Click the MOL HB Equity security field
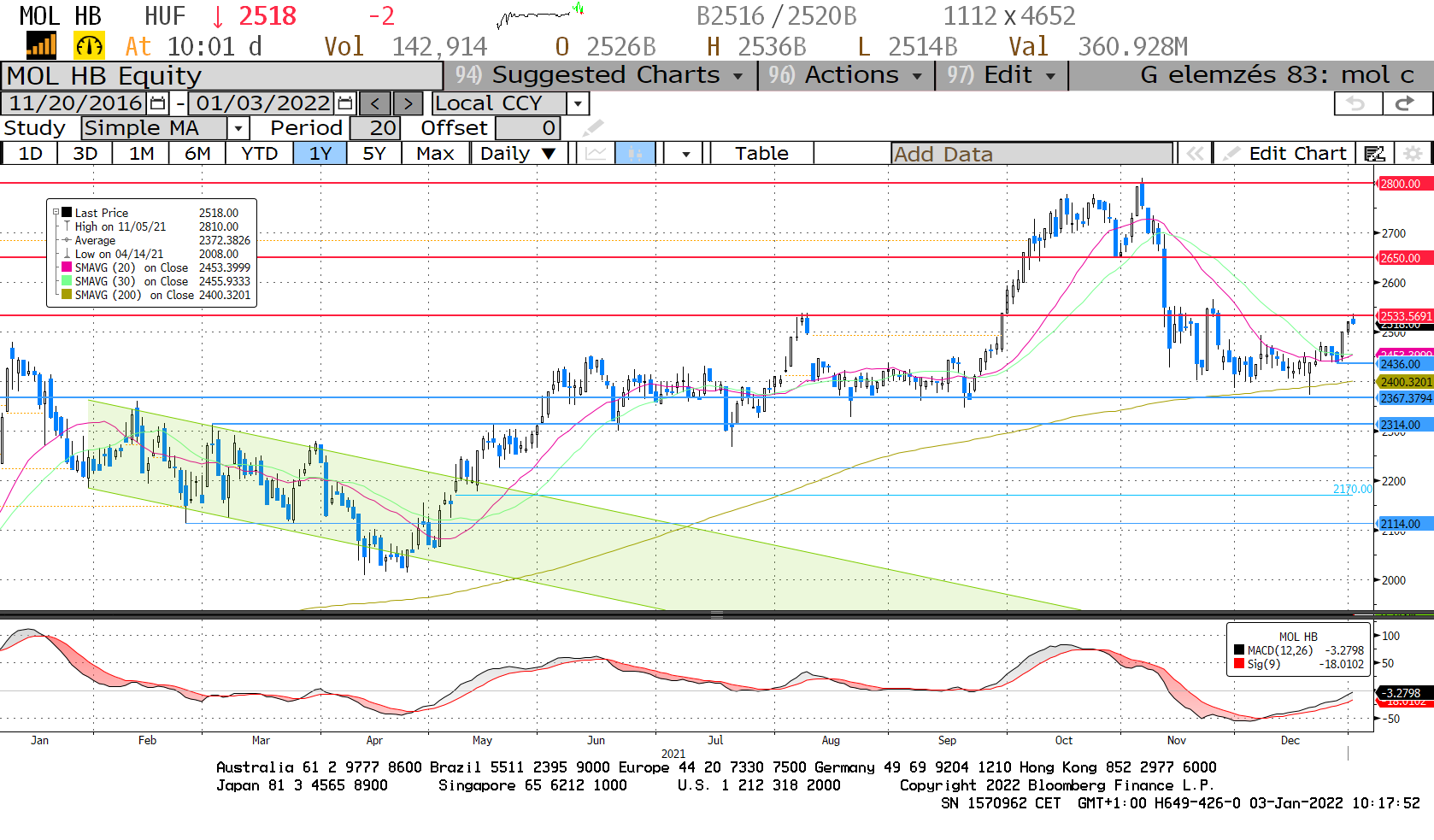The image size is (1434, 840). coord(222,76)
